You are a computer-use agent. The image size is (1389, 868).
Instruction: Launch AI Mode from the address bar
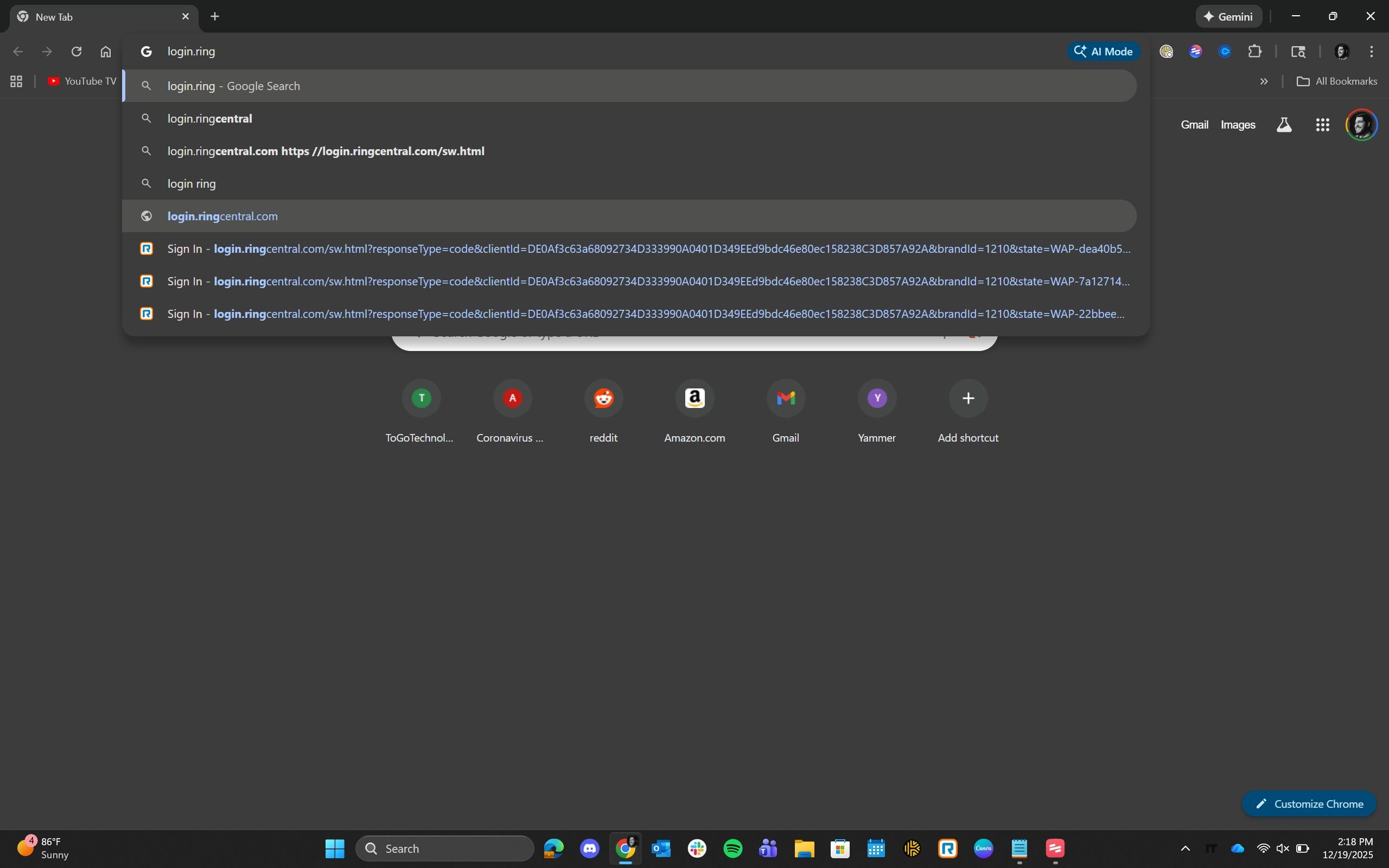1103,52
